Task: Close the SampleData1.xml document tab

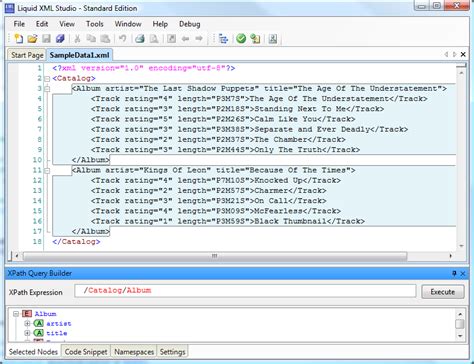Action: (463, 54)
